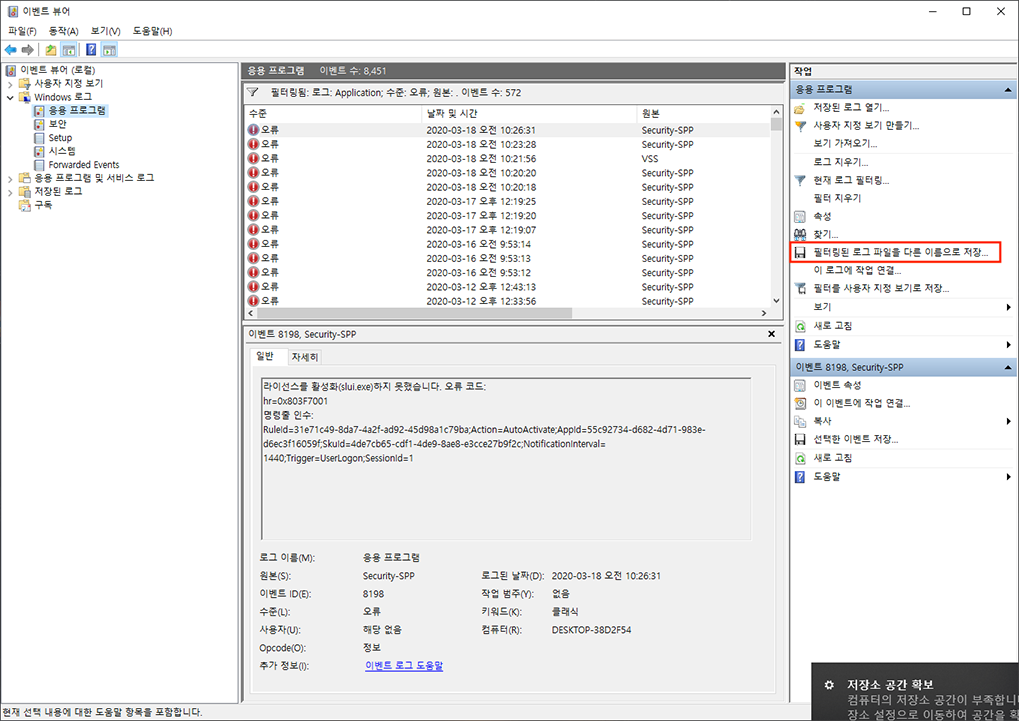Click 필터를 사용자 지정 보기로 저장

click(x=881, y=288)
